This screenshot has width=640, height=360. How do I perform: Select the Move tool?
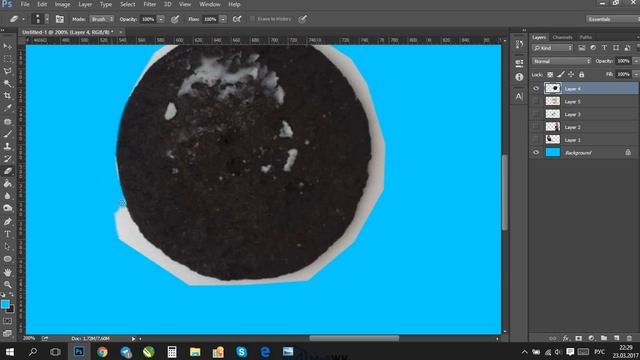pos(7,47)
